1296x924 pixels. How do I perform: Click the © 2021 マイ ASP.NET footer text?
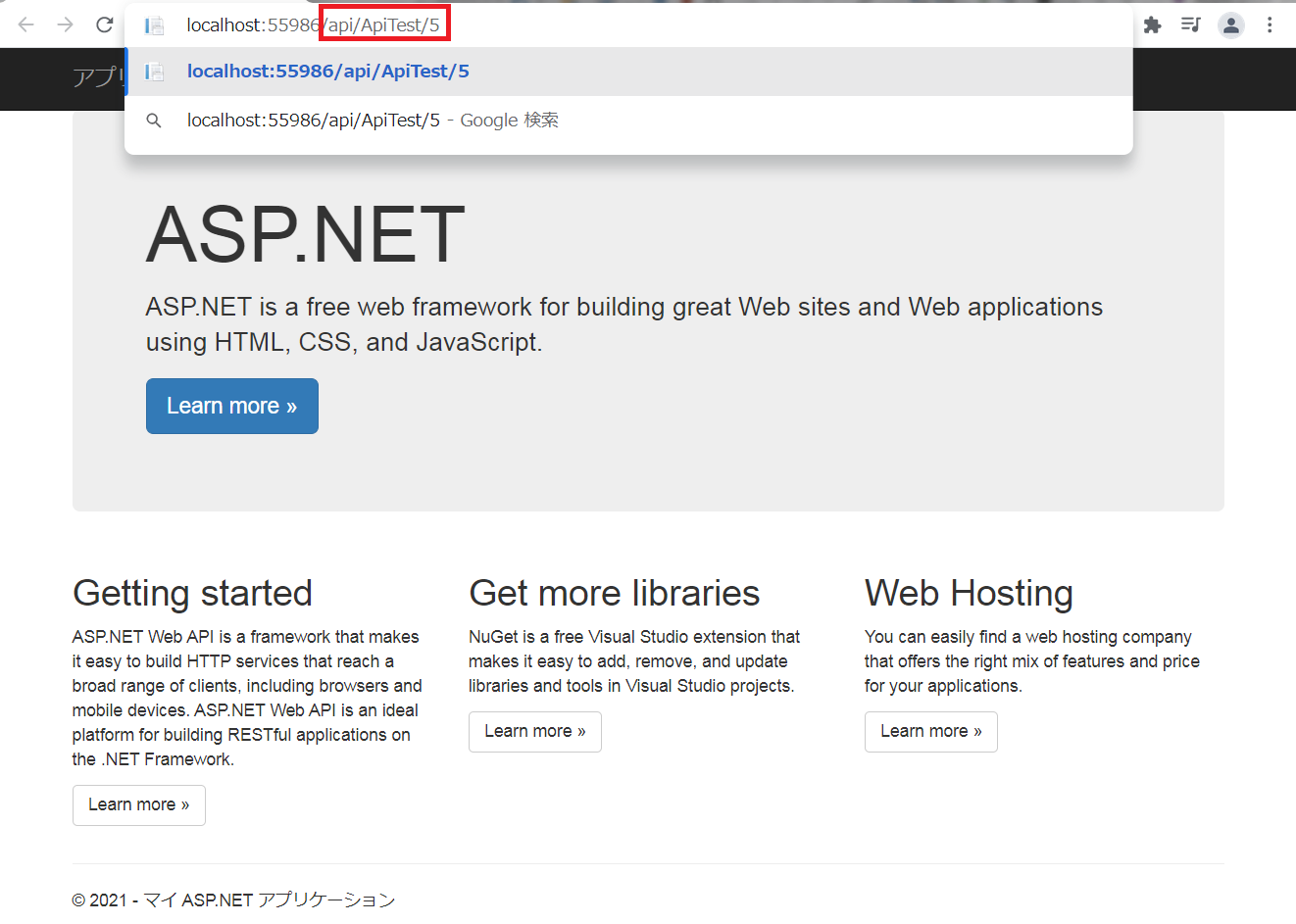point(231,899)
